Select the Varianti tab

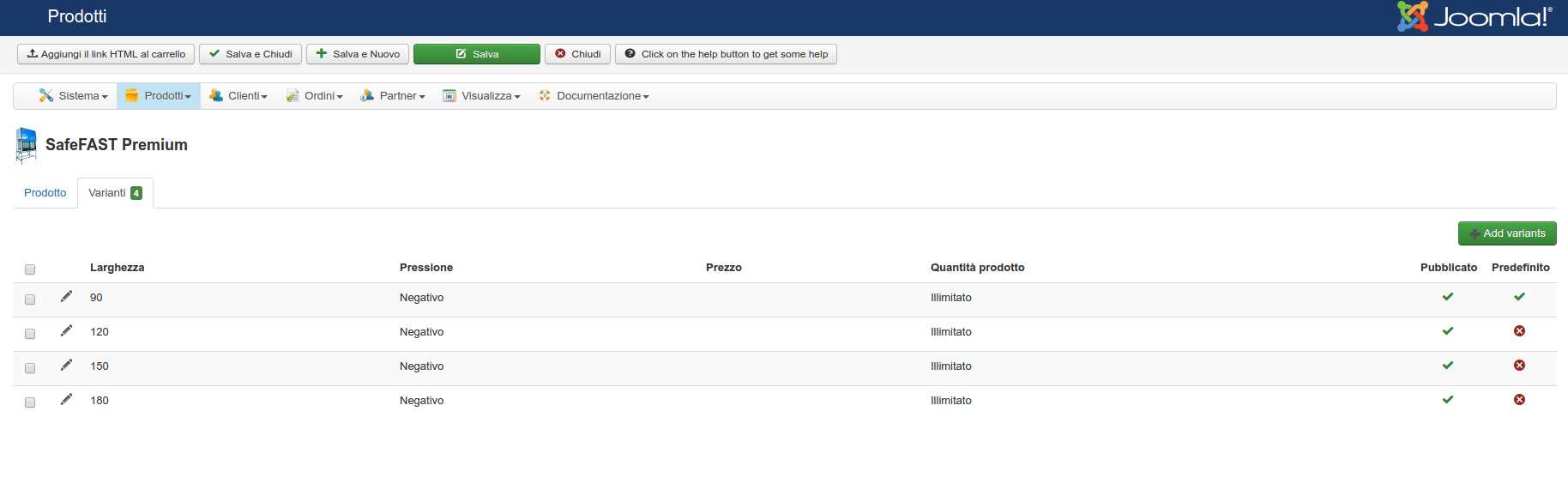pyautogui.click(x=115, y=193)
